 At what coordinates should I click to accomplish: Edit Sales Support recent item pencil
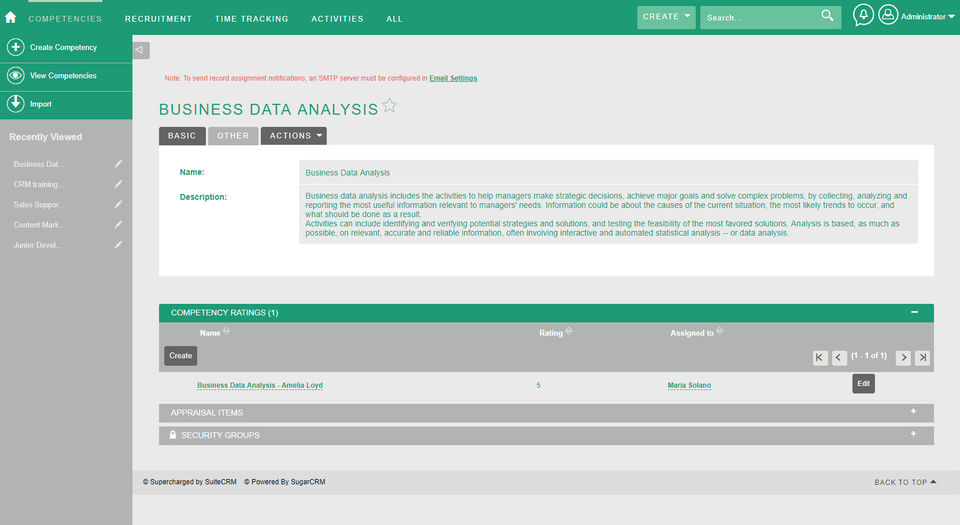(118, 204)
